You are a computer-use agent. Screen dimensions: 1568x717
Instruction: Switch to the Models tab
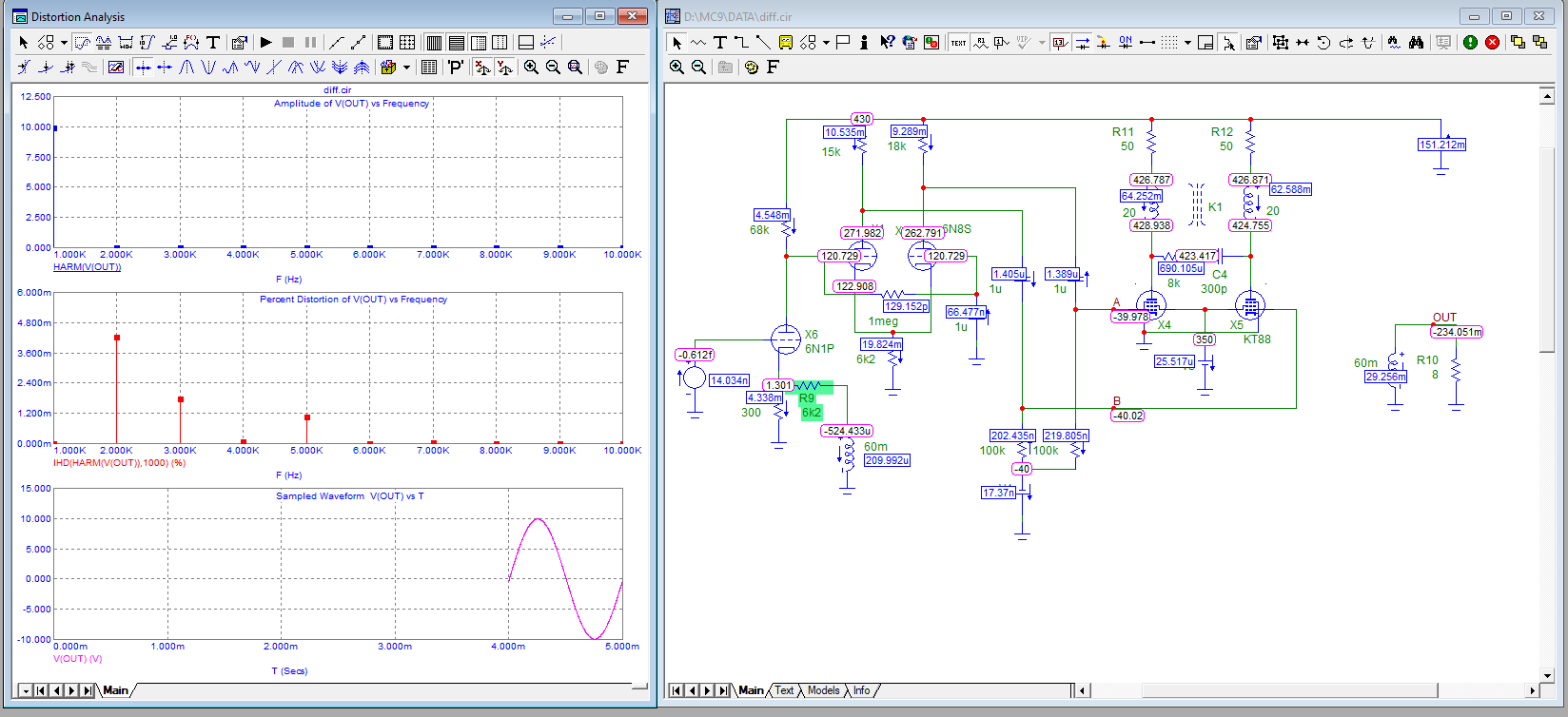(823, 690)
